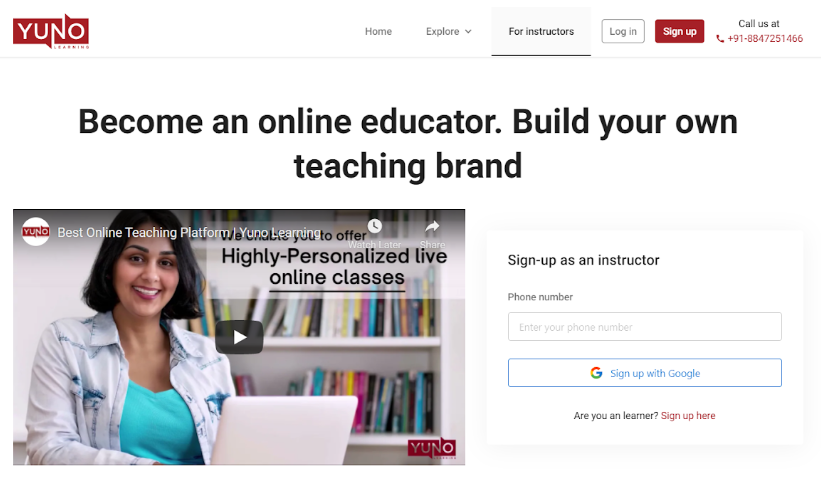This screenshot has width=821, height=504.
Task: Expand the Explore dropdown chevron
Action: (468, 31)
